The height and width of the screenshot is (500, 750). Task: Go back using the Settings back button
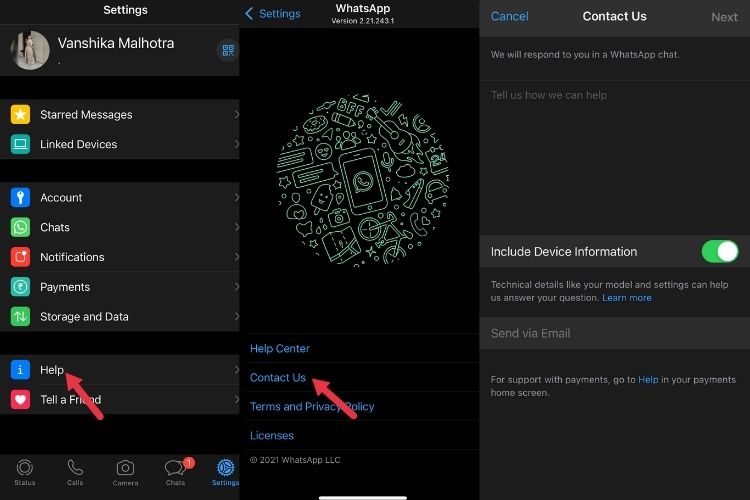273,13
